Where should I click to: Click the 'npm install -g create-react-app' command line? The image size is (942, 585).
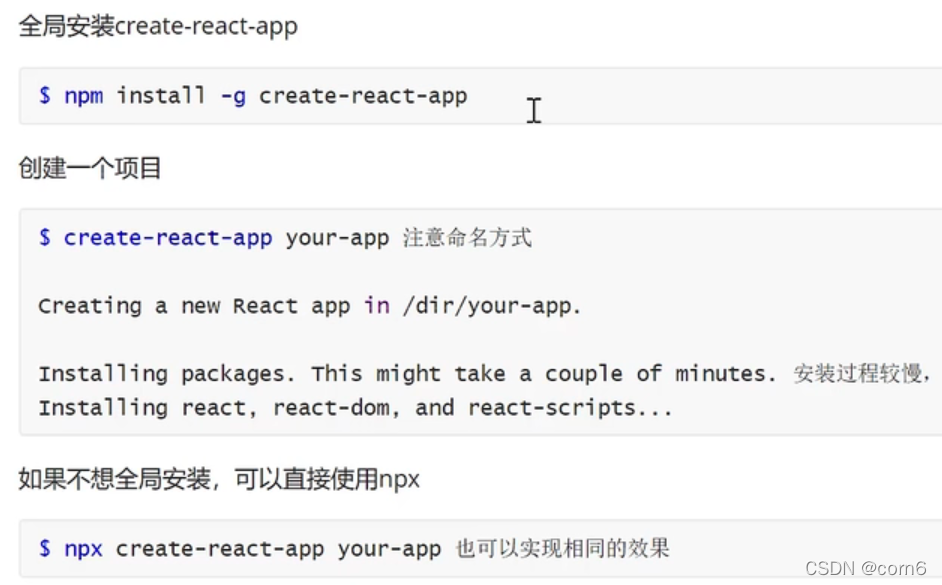[x=253, y=95]
